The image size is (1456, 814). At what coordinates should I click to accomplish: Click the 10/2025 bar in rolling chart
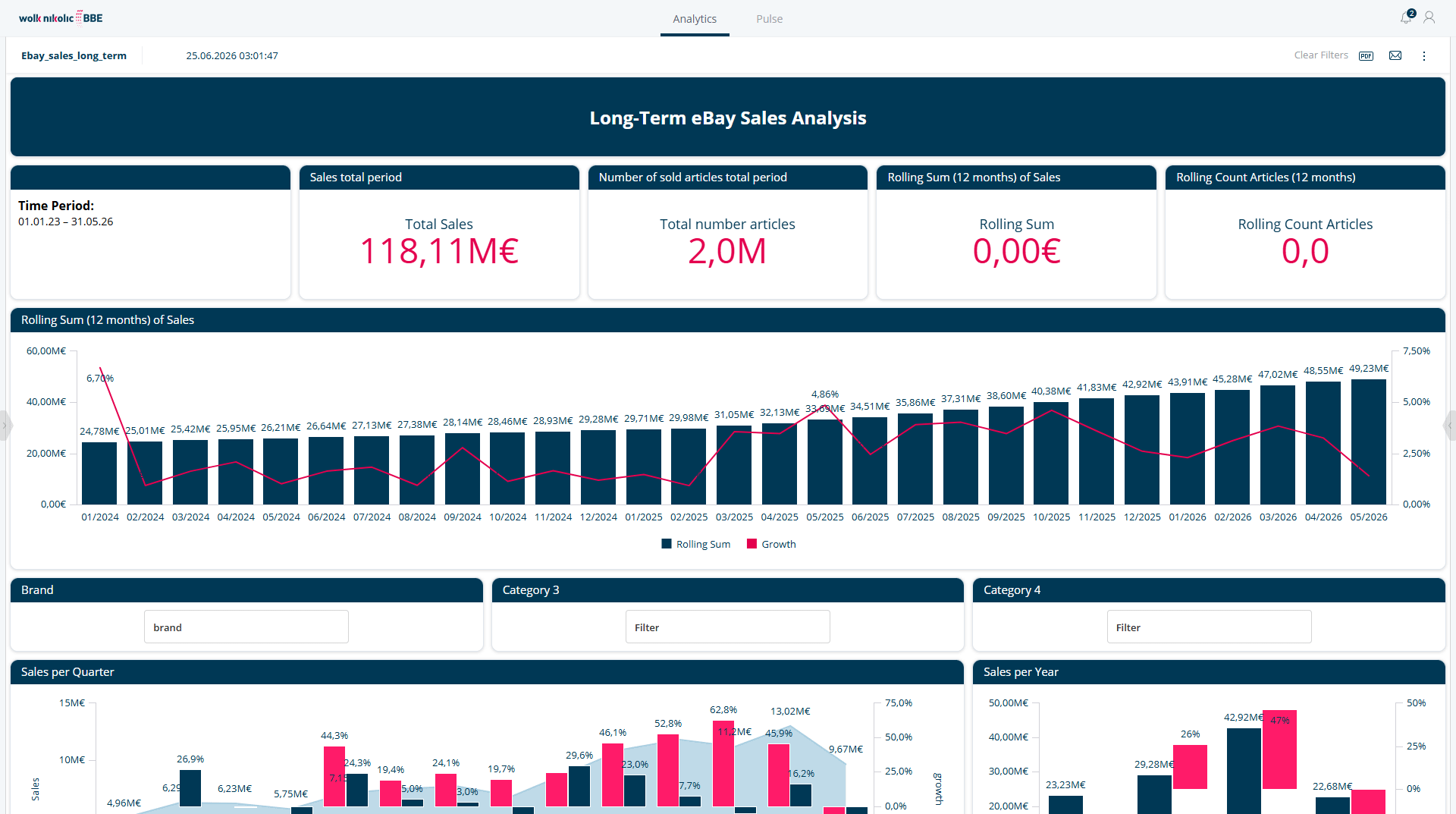1051,453
